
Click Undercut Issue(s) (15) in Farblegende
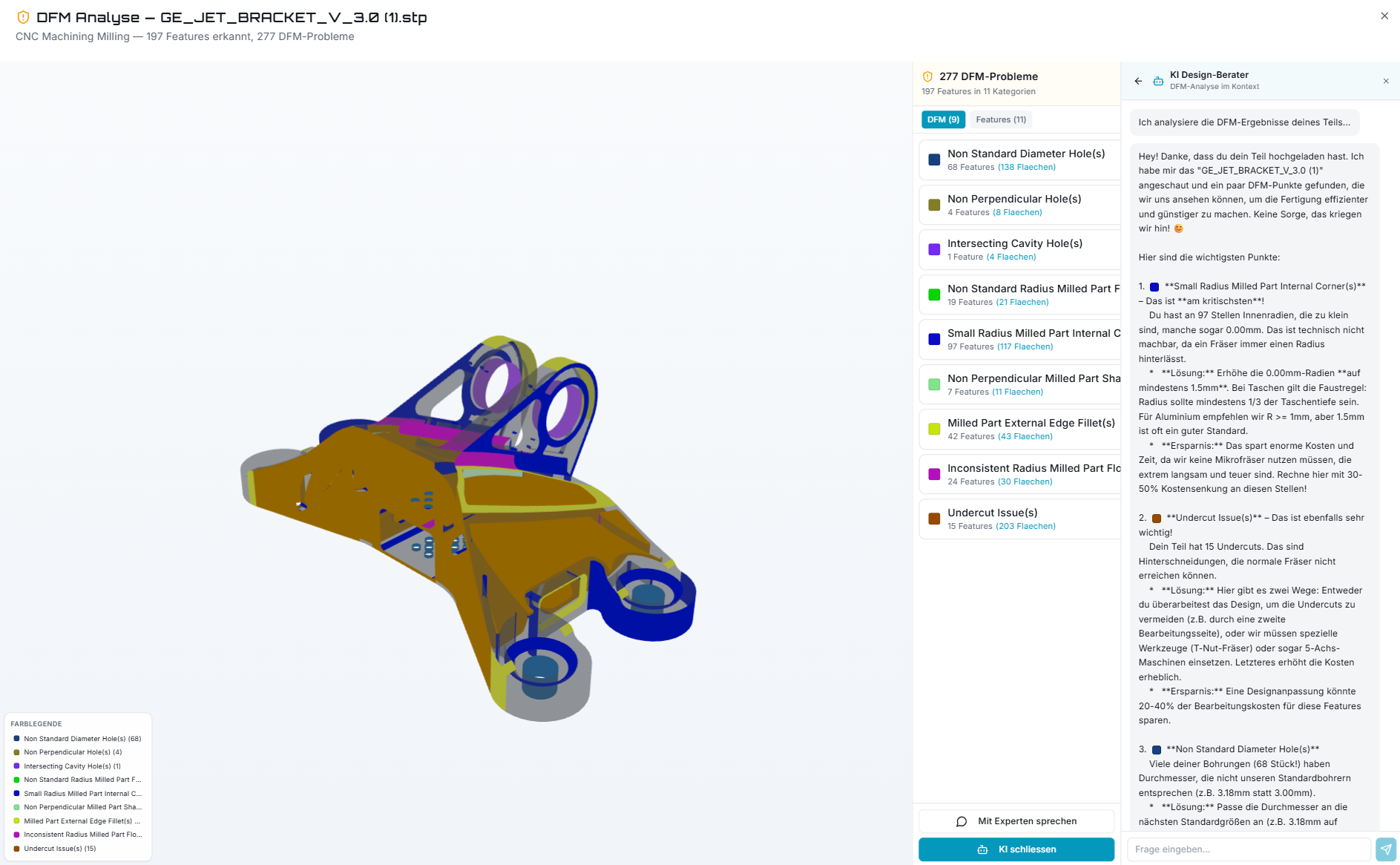[x=59, y=849]
